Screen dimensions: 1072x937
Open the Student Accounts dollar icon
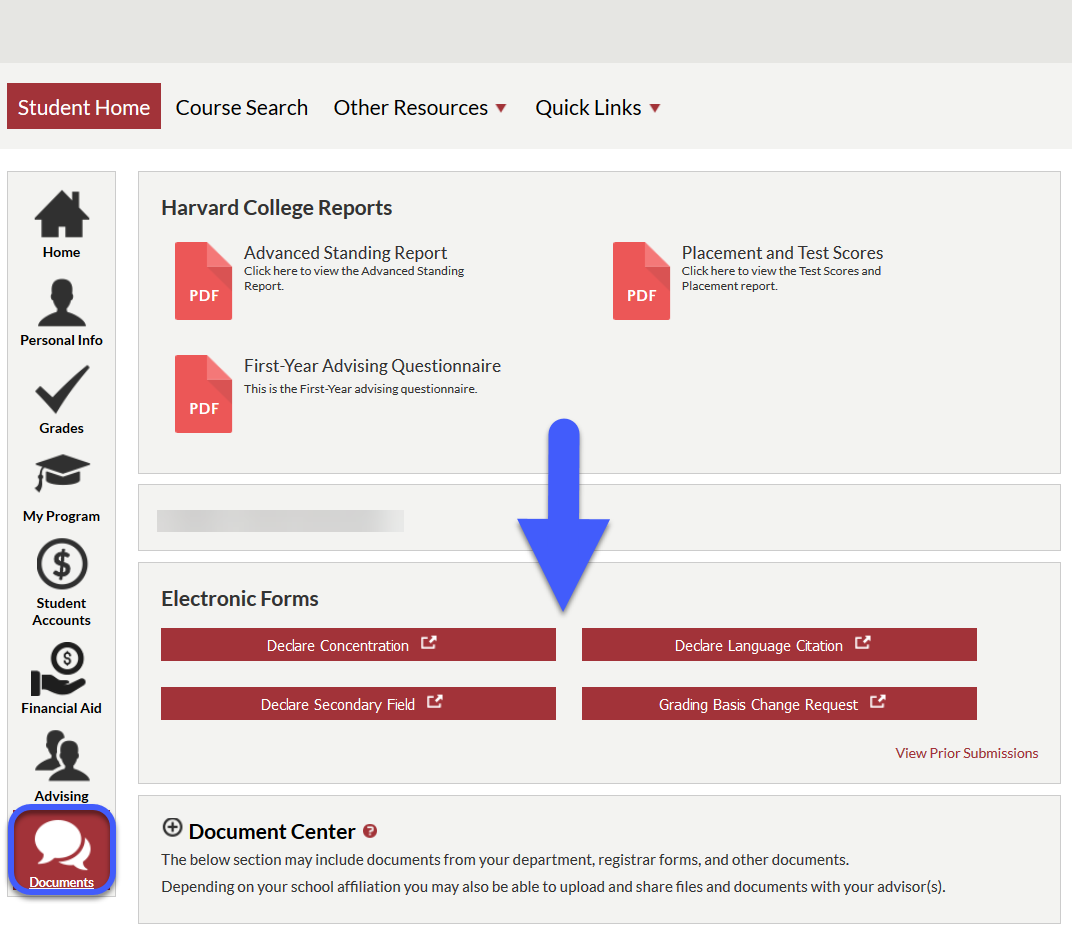(x=61, y=565)
